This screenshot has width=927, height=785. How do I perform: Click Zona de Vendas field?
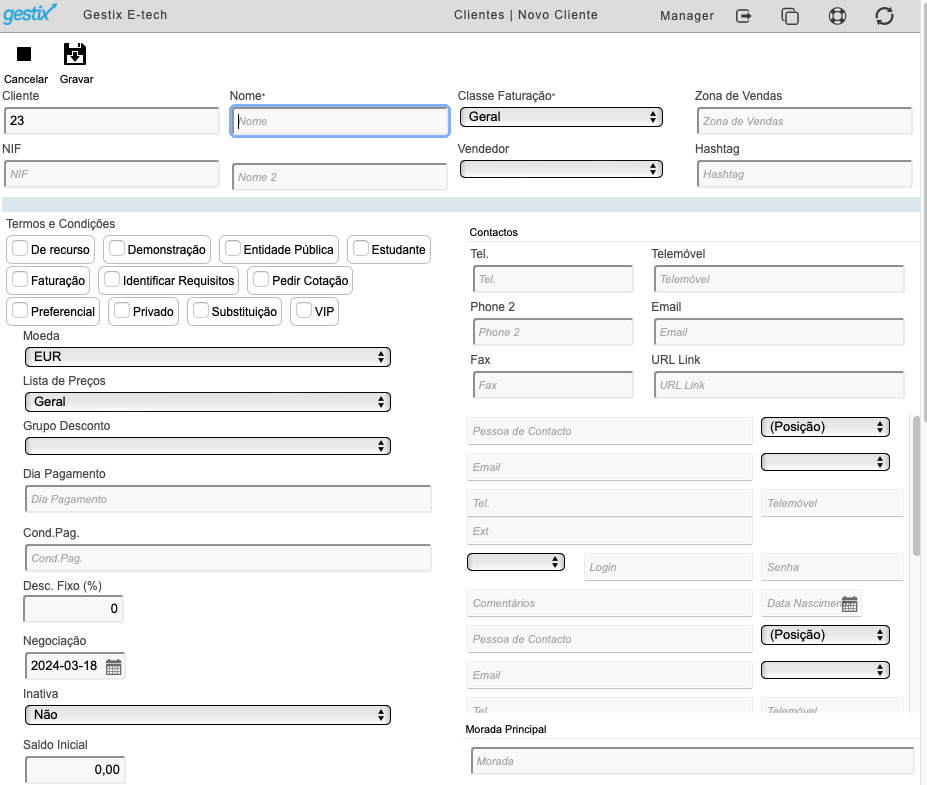click(805, 121)
